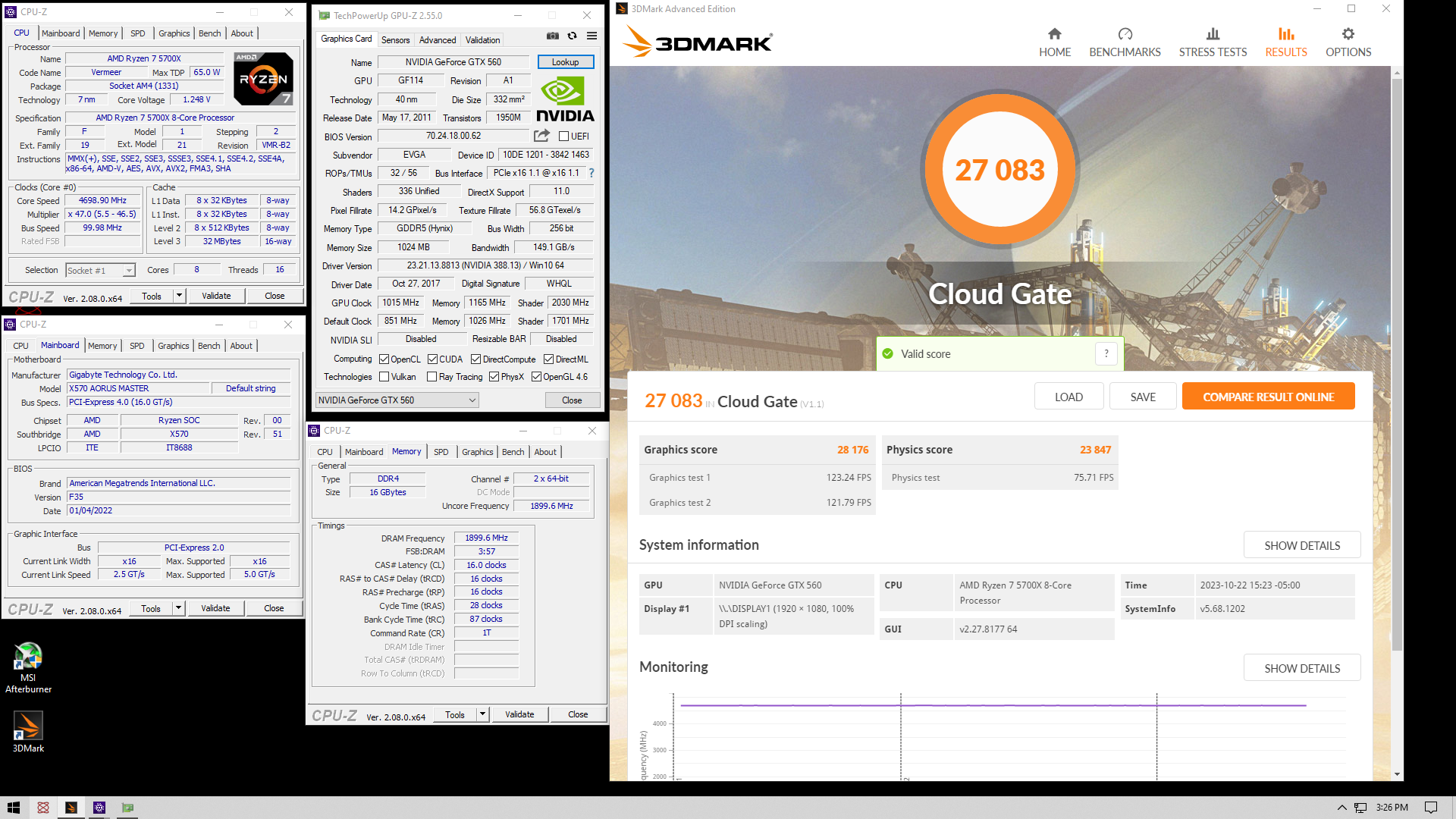Open 3DMark desktop shortcut
1456x819 pixels.
pyautogui.click(x=28, y=732)
